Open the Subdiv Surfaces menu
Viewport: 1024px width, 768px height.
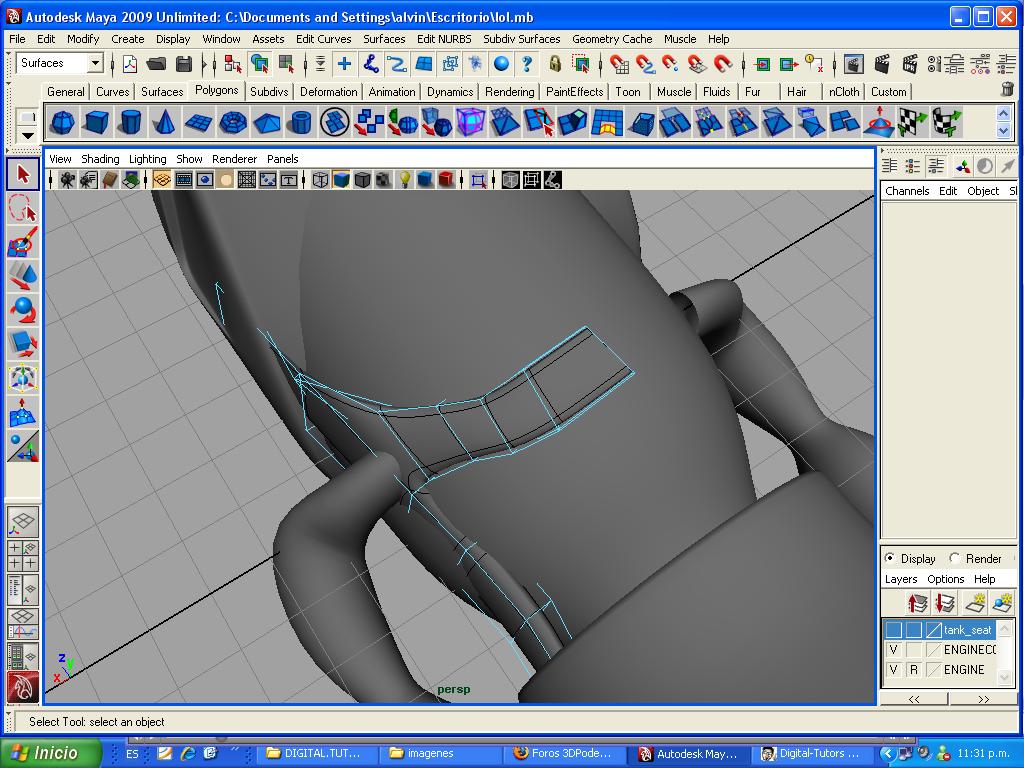point(521,39)
